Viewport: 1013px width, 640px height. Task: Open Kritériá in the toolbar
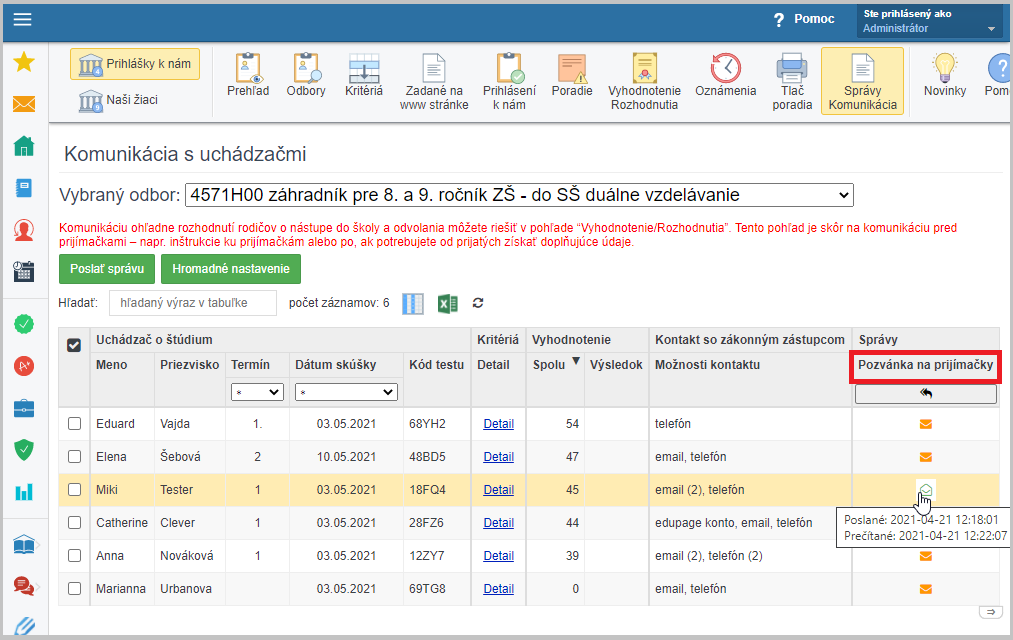[364, 76]
